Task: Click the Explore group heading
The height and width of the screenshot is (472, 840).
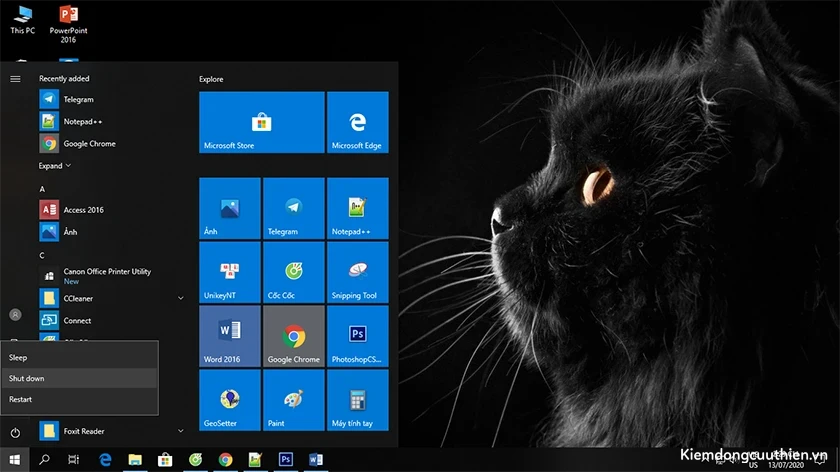Action: [211, 79]
